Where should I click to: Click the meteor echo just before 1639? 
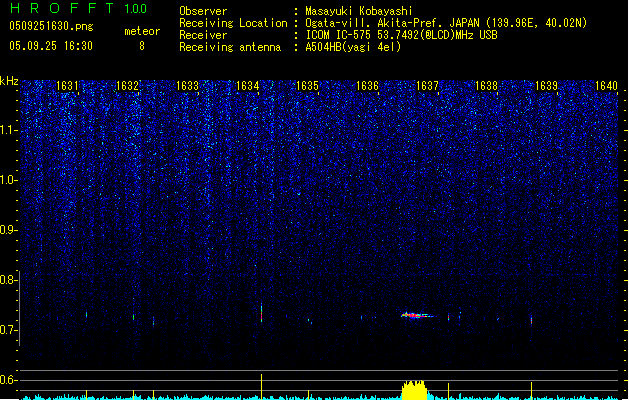[x=532, y=321]
